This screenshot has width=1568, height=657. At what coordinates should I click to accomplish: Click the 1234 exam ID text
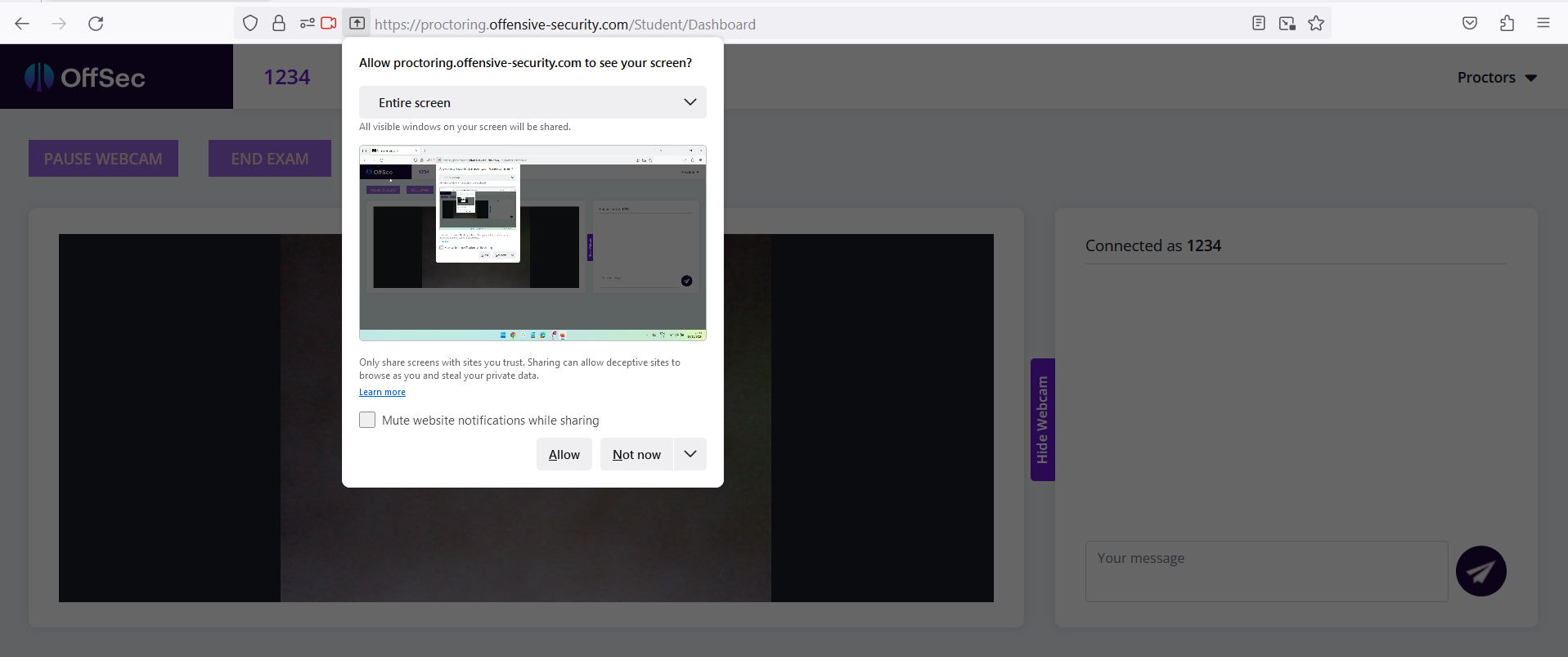(x=287, y=77)
